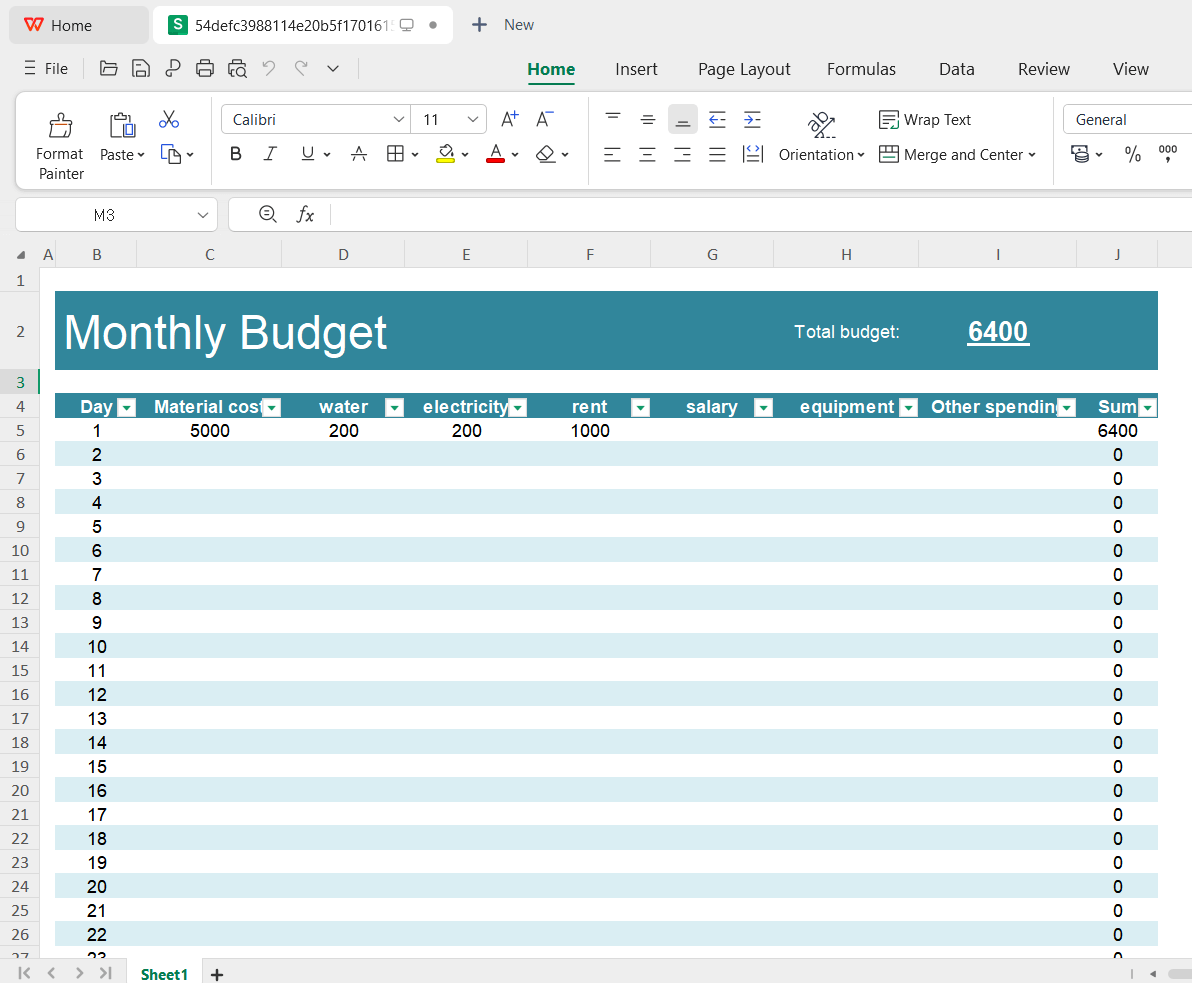Screen dimensions: 1192x983
Task: Click the Save icon in quick toolbar
Action: 141,68
